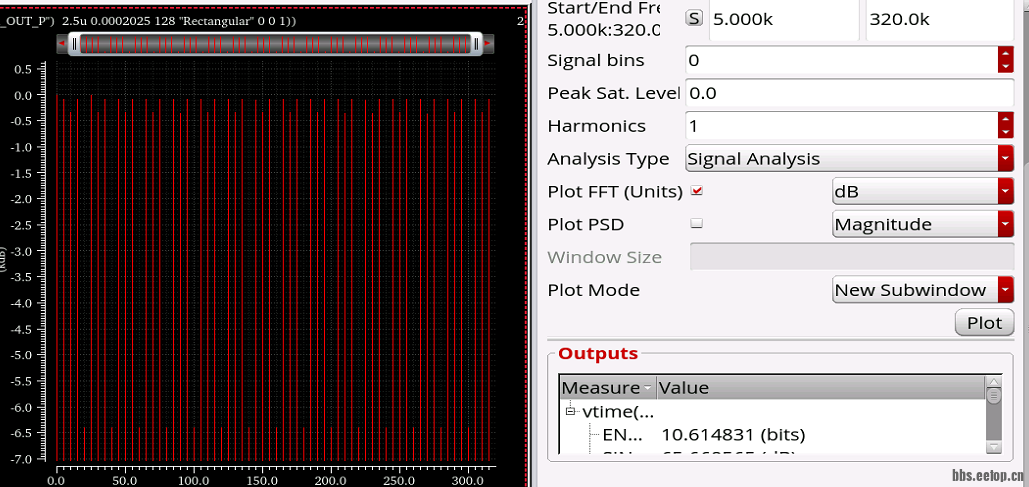Screen dimensions: 1029x487
Task: Click left handle of graph zoom slider
Action: pyautogui.click(x=75, y=45)
